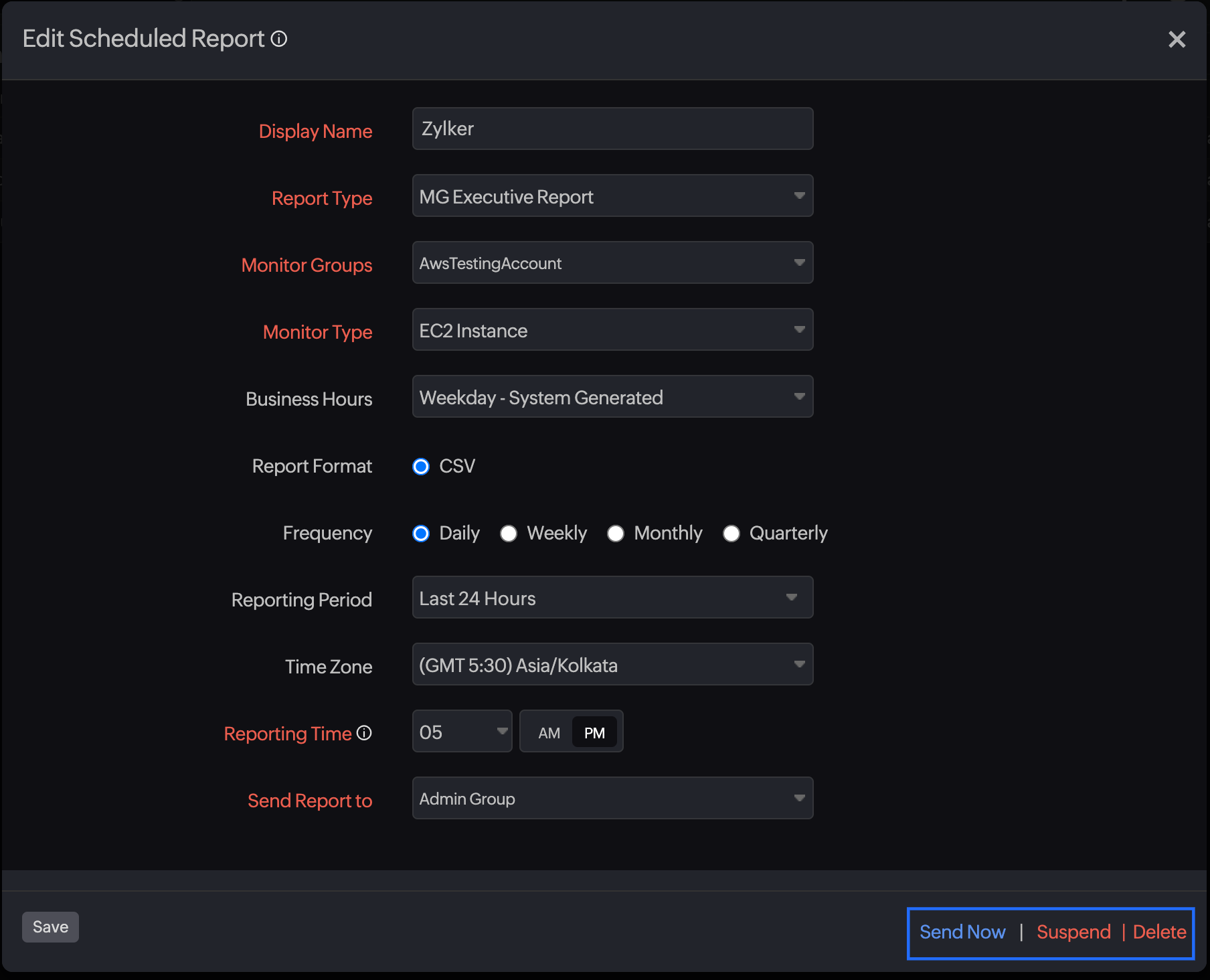Viewport: 1210px width, 980px height.
Task: Select the CSV report format option
Action: click(421, 467)
